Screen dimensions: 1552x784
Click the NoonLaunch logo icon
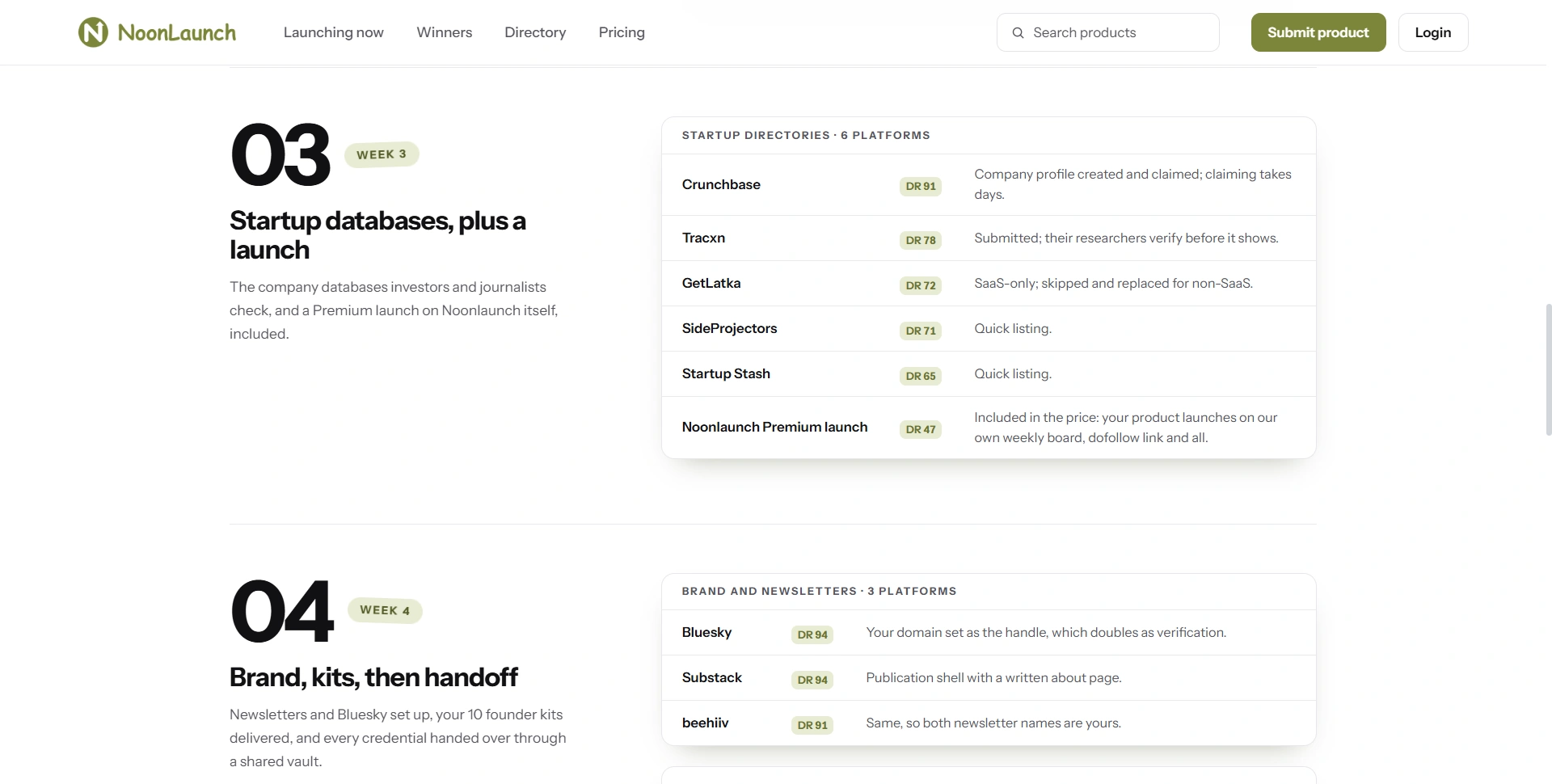pyautogui.click(x=93, y=32)
